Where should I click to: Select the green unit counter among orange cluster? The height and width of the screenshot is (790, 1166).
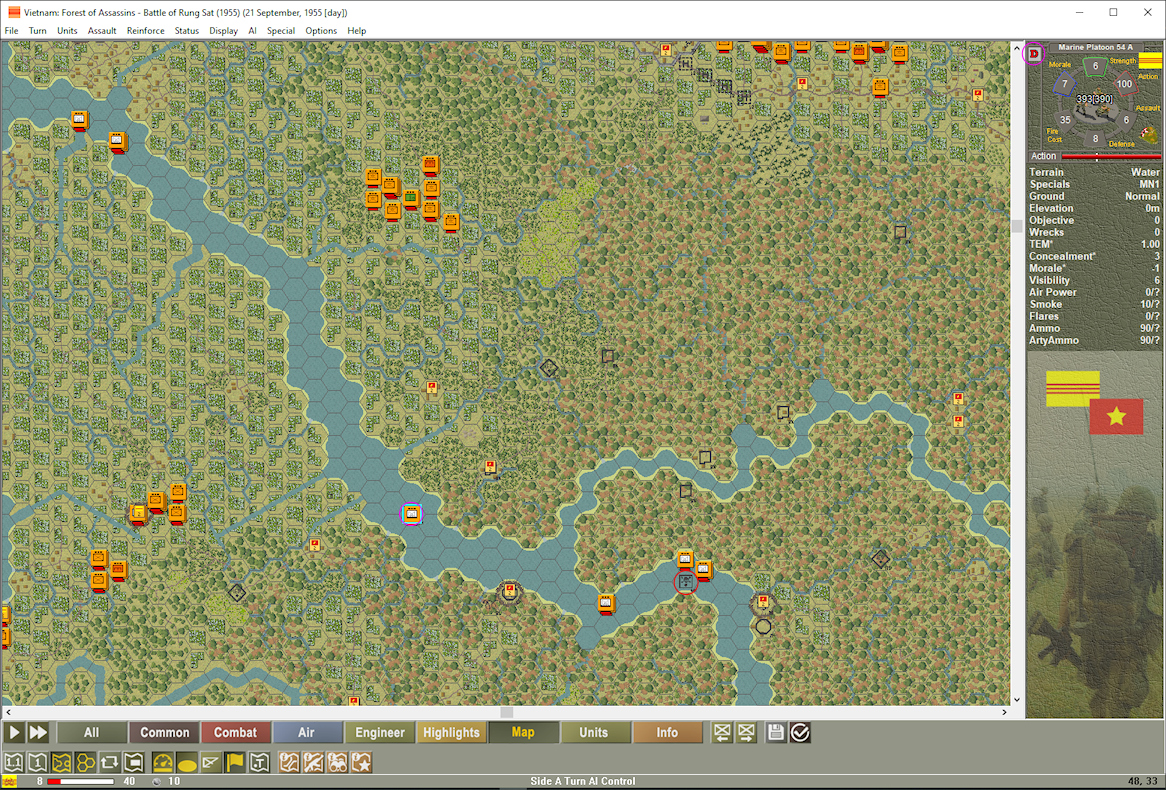point(410,198)
